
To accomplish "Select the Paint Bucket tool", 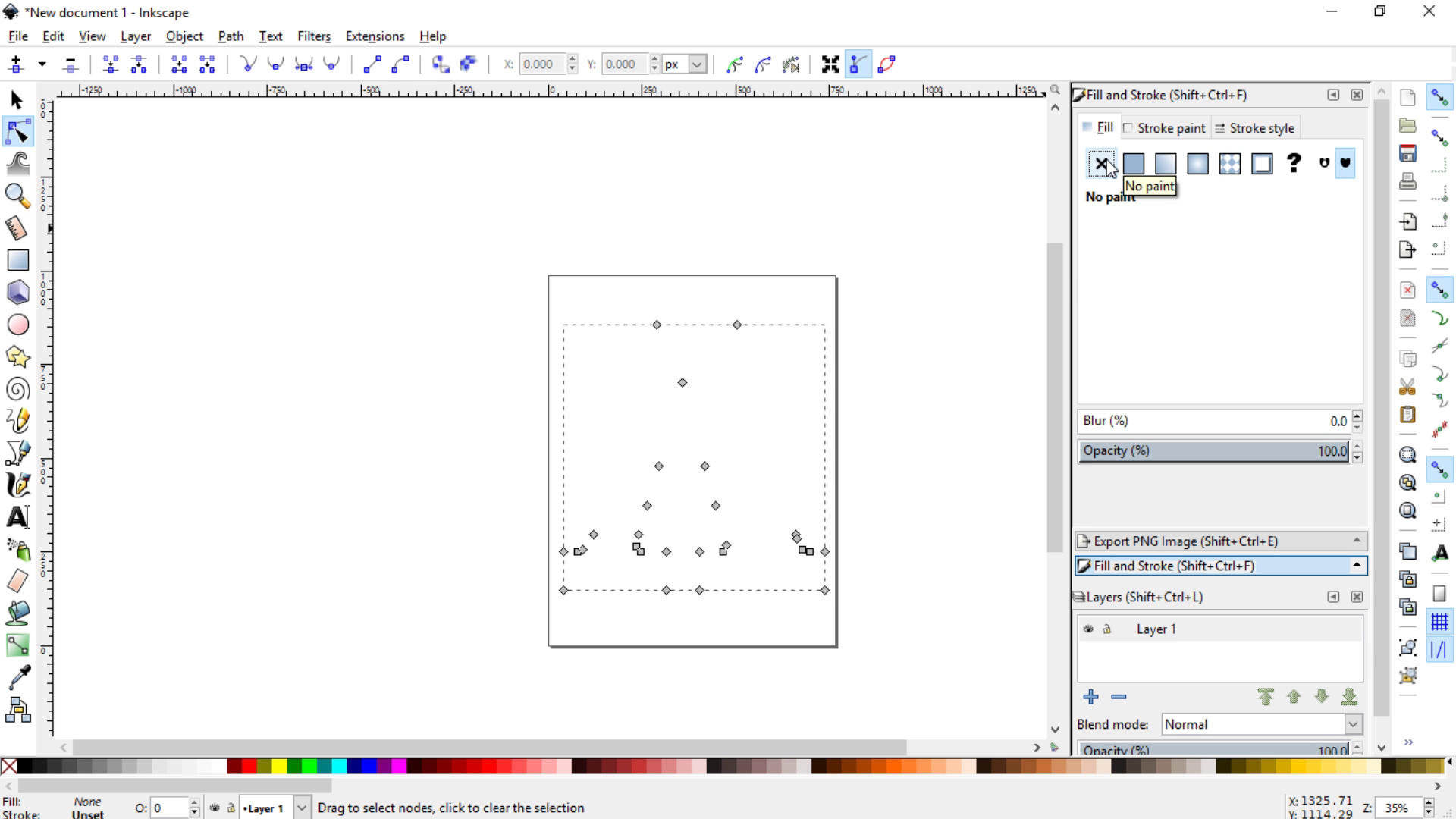I will click(18, 613).
